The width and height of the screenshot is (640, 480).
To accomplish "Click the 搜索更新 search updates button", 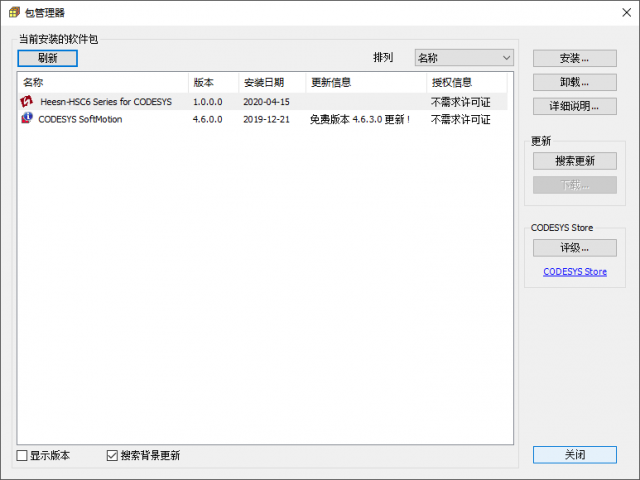I will (x=574, y=161).
